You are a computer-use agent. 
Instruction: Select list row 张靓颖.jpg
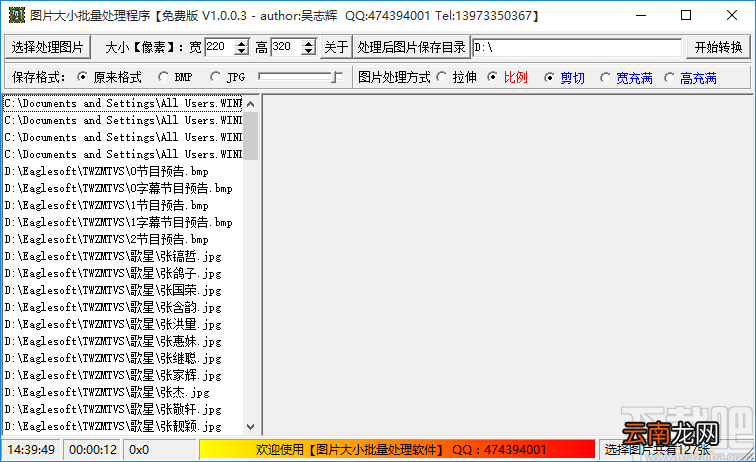tap(123, 426)
